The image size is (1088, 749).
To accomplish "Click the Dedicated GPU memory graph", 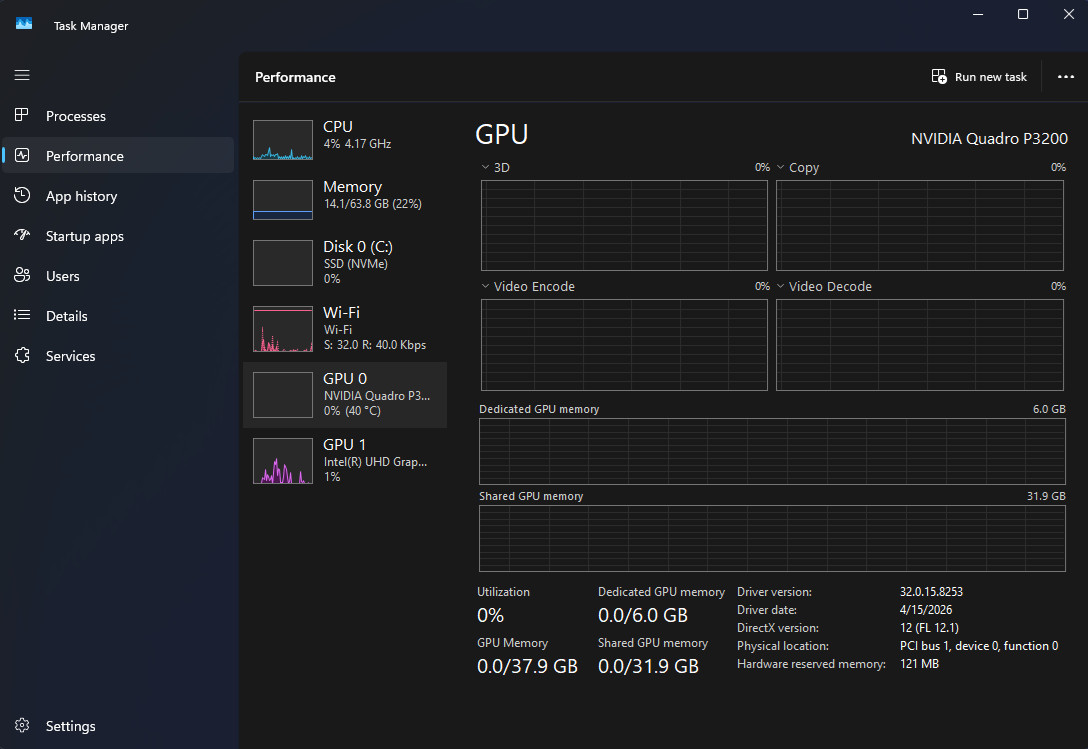I will pos(772,451).
